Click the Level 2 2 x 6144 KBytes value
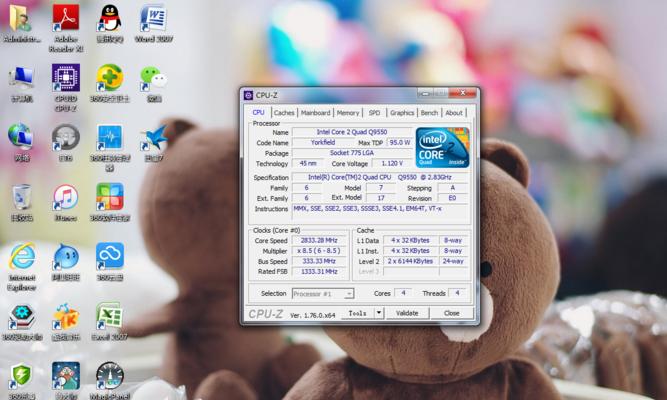The width and height of the screenshot is (667, 400). (x=410, y=261)
